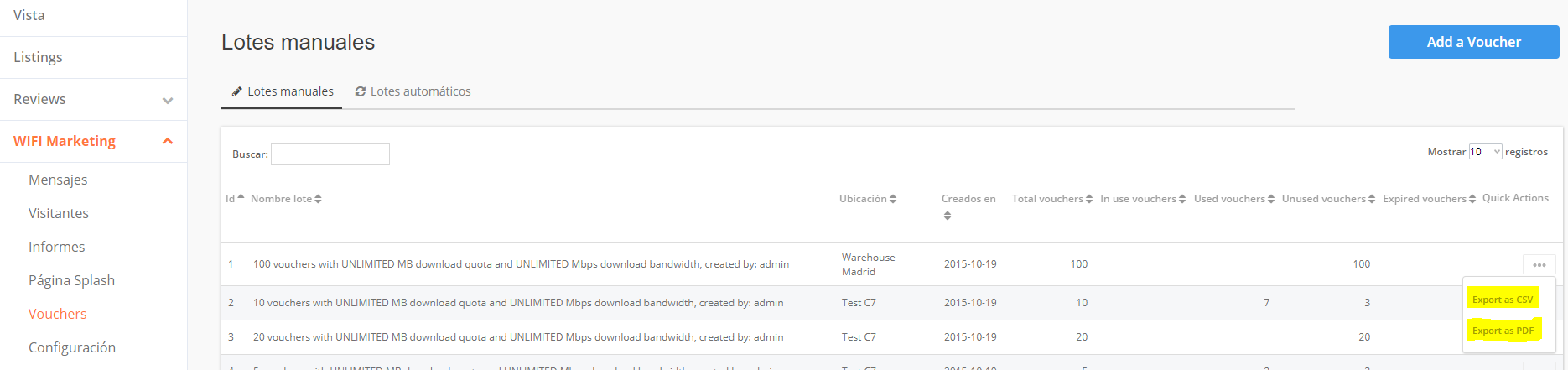Image resolution: width=1568 pixels, height=370 pixels.
Task: Sort by Creados en column arrows
Action: coord(948,216)
